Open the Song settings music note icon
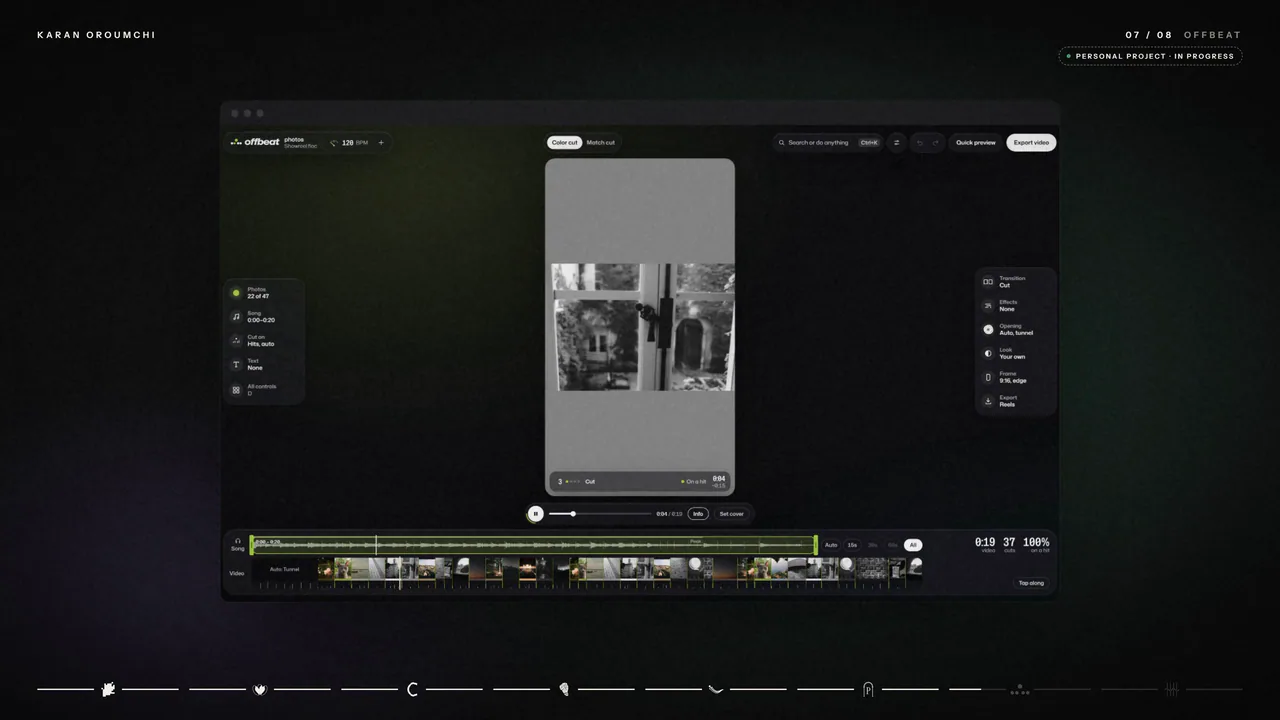The height and width of the screenshot is (720, 1280). (x=236, y=317)
